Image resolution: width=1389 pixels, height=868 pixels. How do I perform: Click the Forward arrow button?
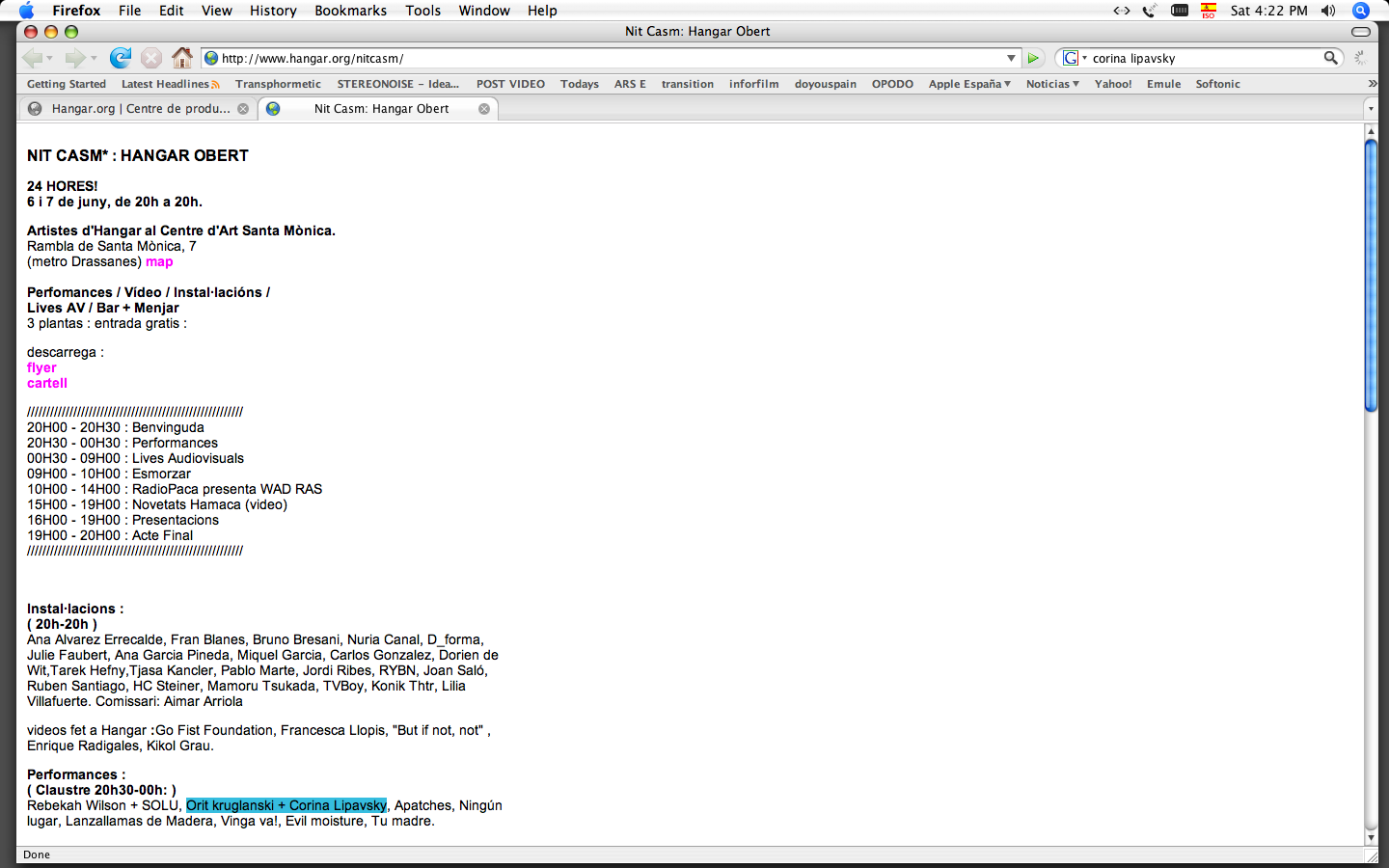pyautogui.click(x=75, y=58)
